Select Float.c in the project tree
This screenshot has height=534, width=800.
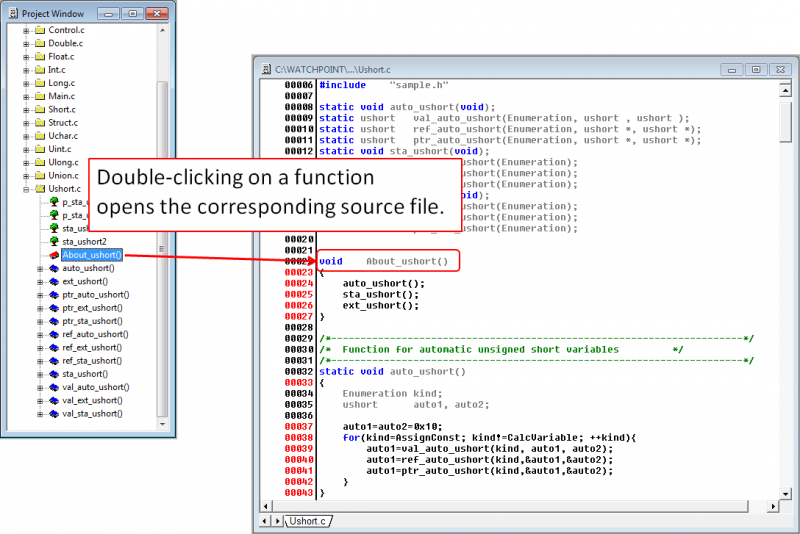[61, 57]
